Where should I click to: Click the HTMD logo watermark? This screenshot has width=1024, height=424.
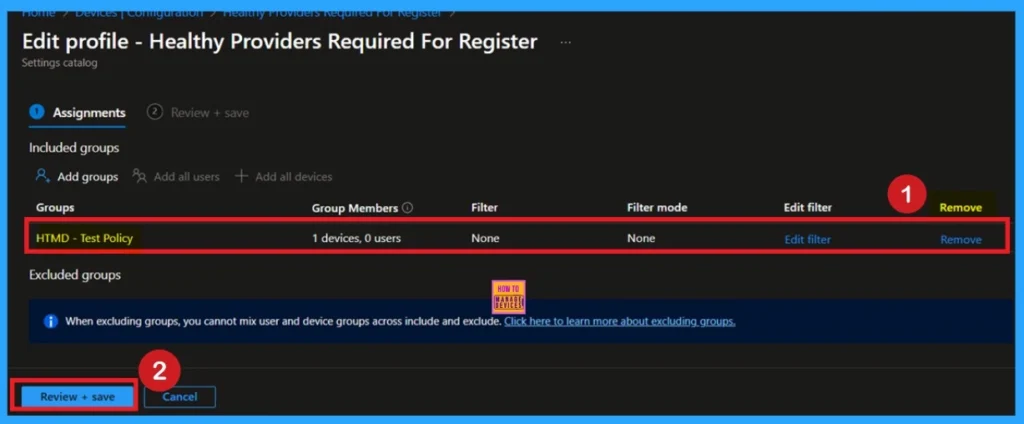tap(509, 296)
